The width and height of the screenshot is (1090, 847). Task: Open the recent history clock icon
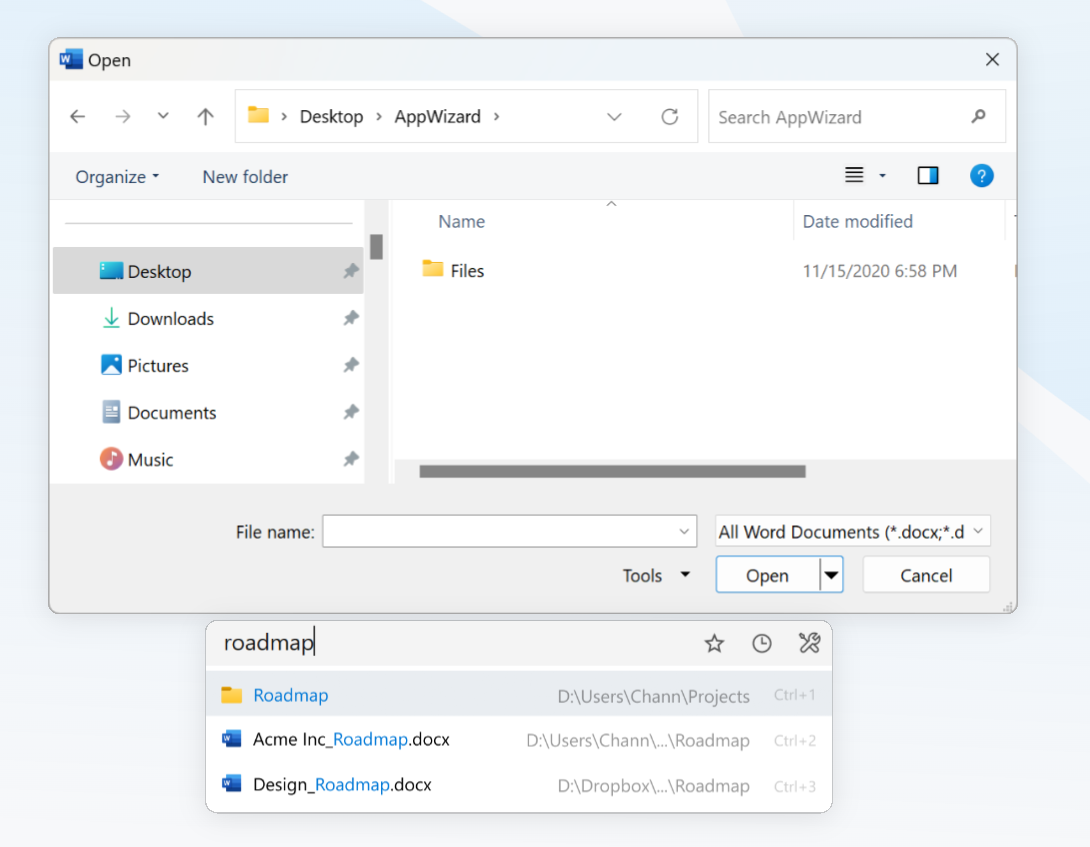coord(762,643)
